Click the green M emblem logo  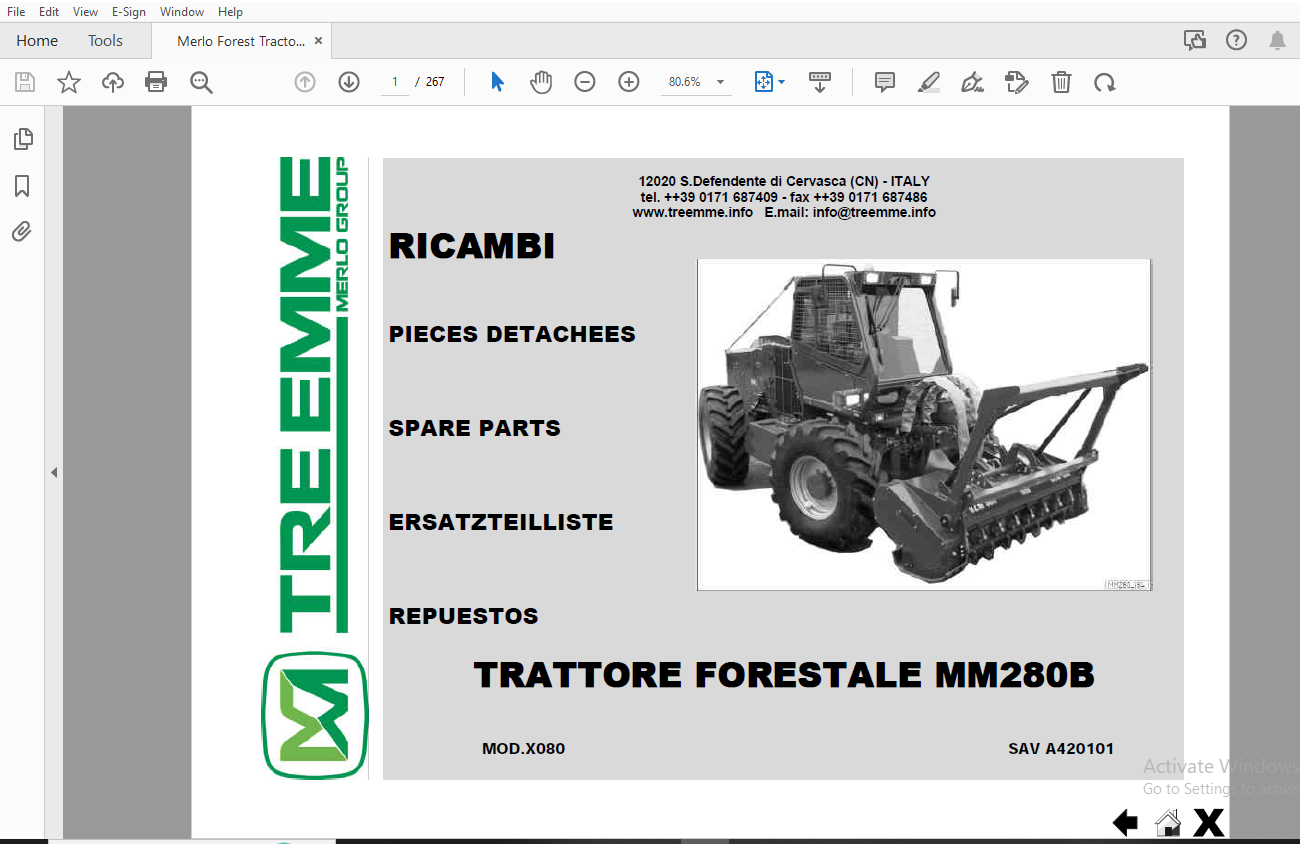[x=315, y=715]
